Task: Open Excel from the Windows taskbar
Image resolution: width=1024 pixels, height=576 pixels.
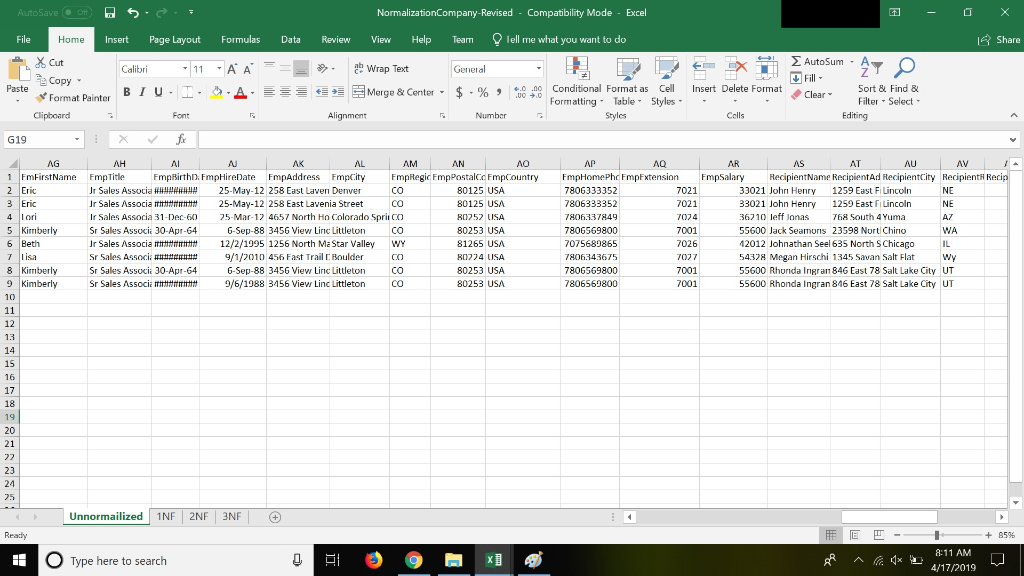Action: (493, 560)
